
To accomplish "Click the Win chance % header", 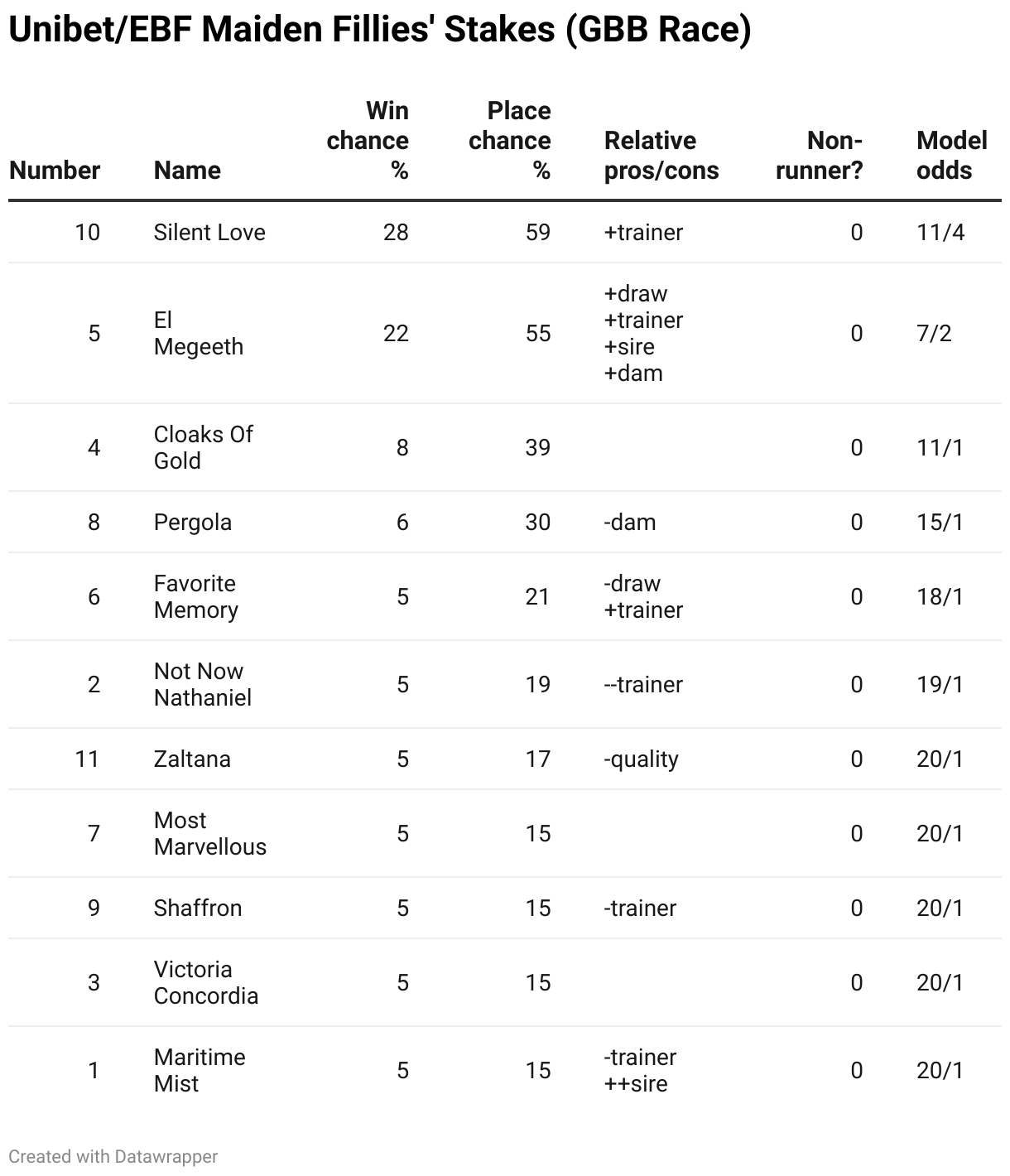I will (368, 140).
